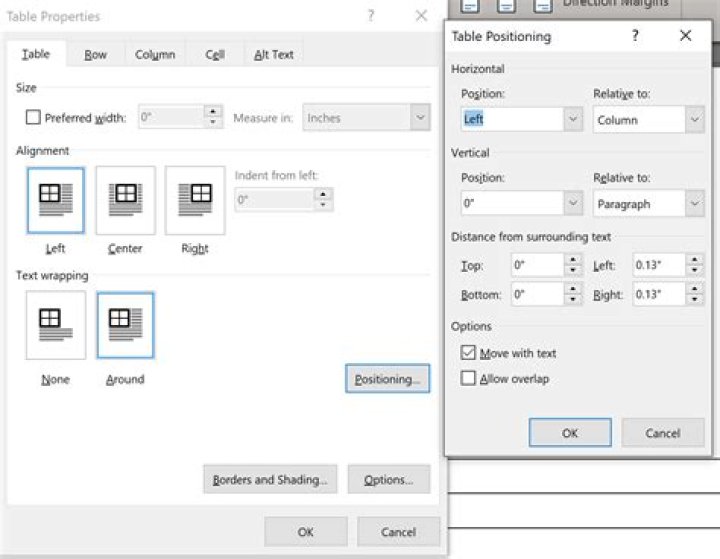Switch to the Cell tab
Image resolution: width=720 pixels, height=559 pixels.
215,55
